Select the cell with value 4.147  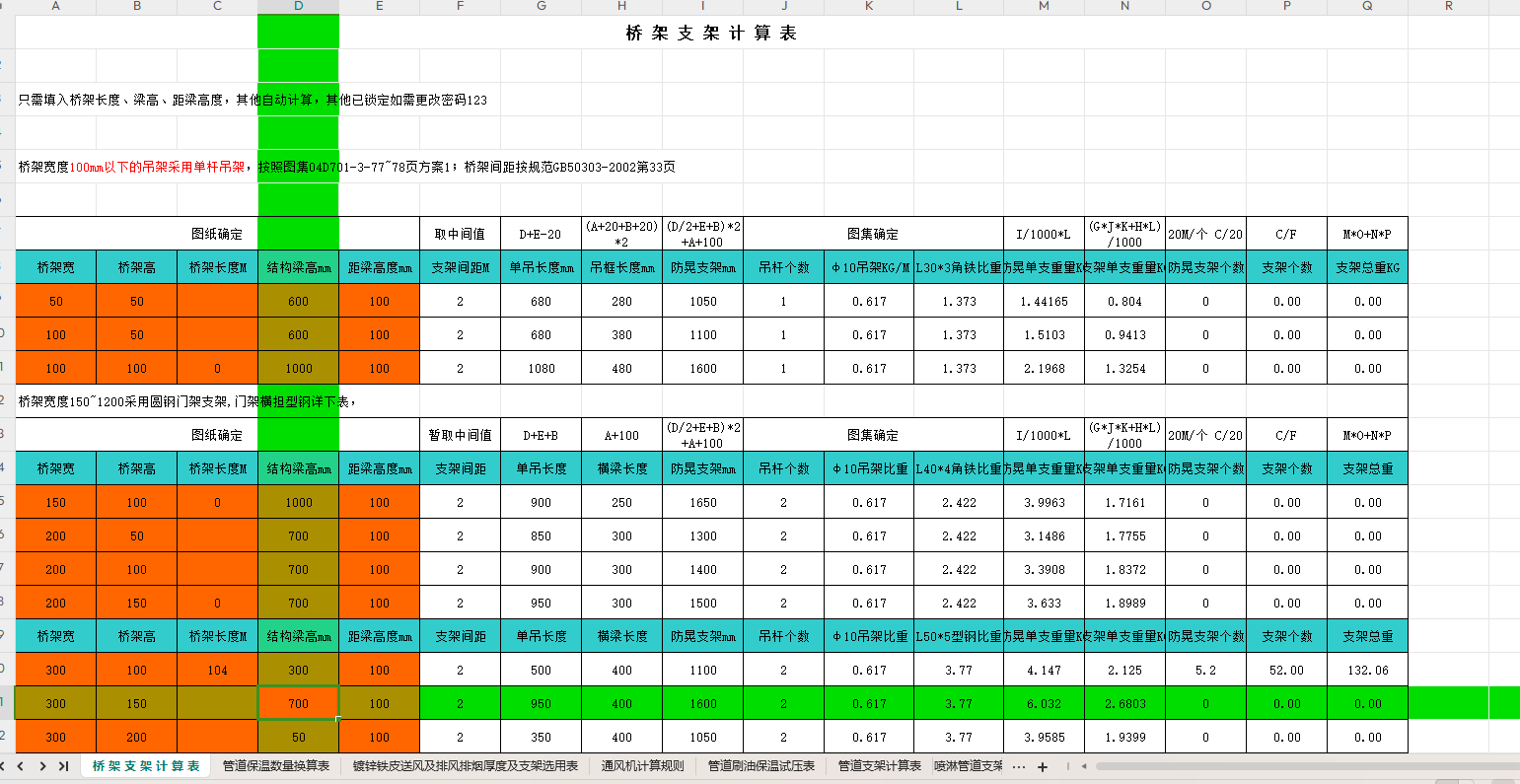(1044, 670)
